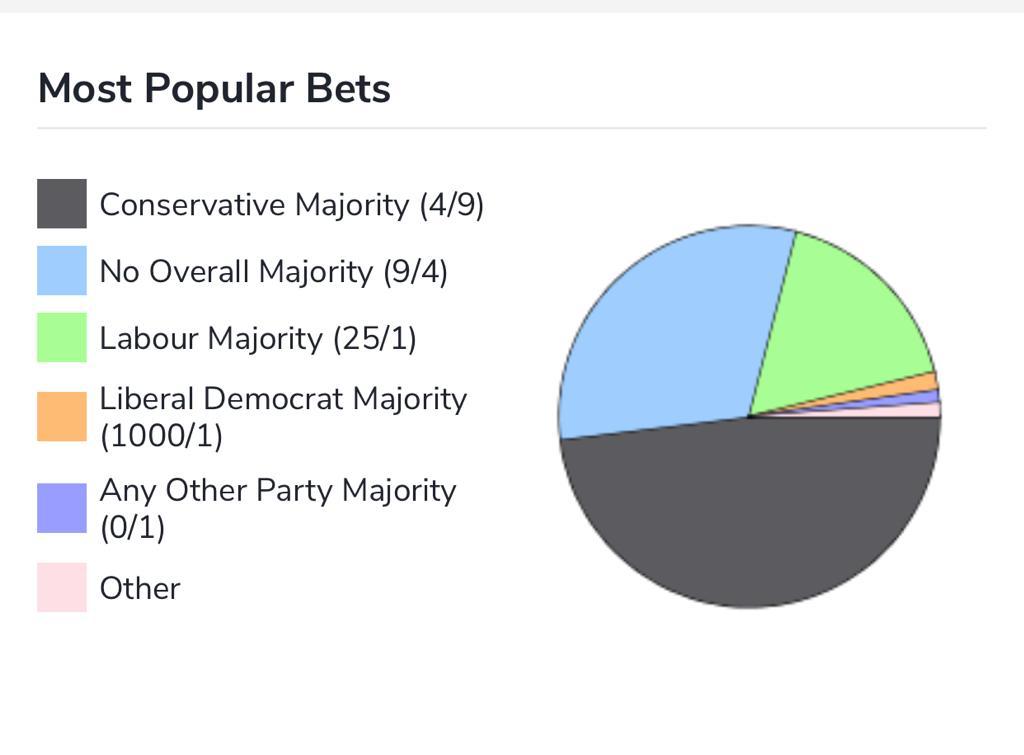Select the Liberal Democrat Majority (1000/1) label
This screenshot has width=1024, height=755.
(283, 417)
